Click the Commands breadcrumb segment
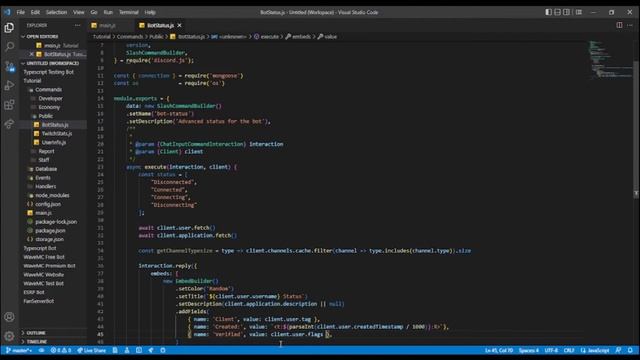640x360 pixels. point(130,37)
